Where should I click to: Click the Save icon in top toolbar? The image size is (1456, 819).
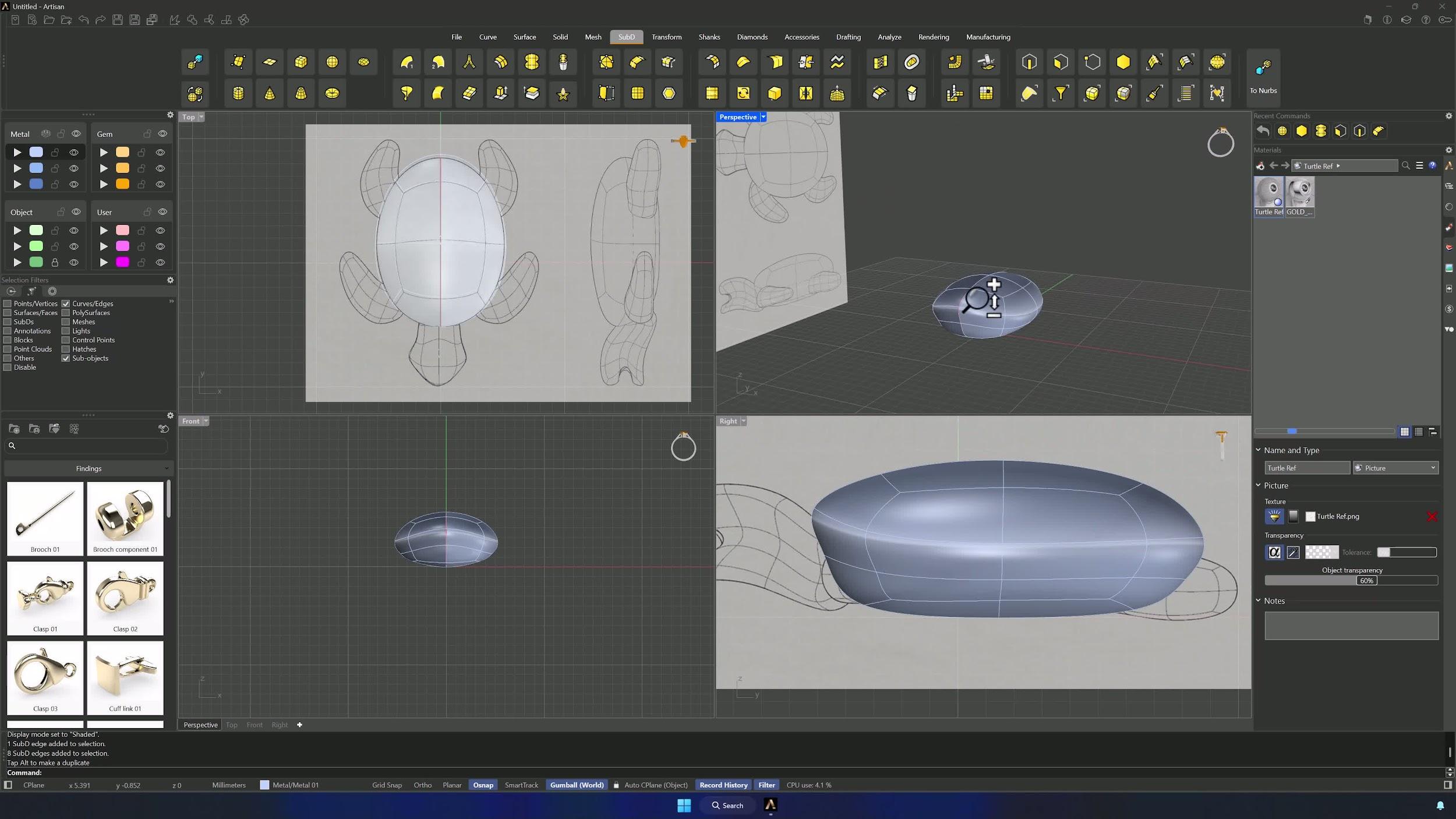[x=118, y=20]
